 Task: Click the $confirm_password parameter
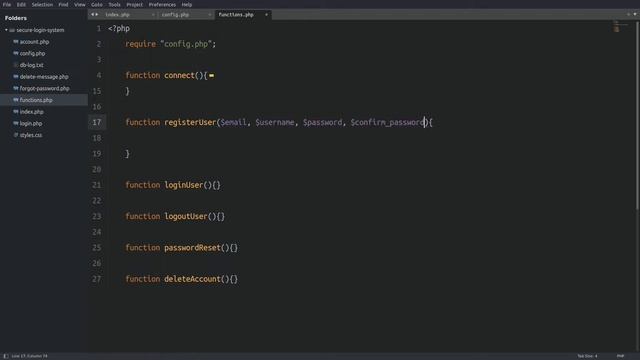point(387,122)
